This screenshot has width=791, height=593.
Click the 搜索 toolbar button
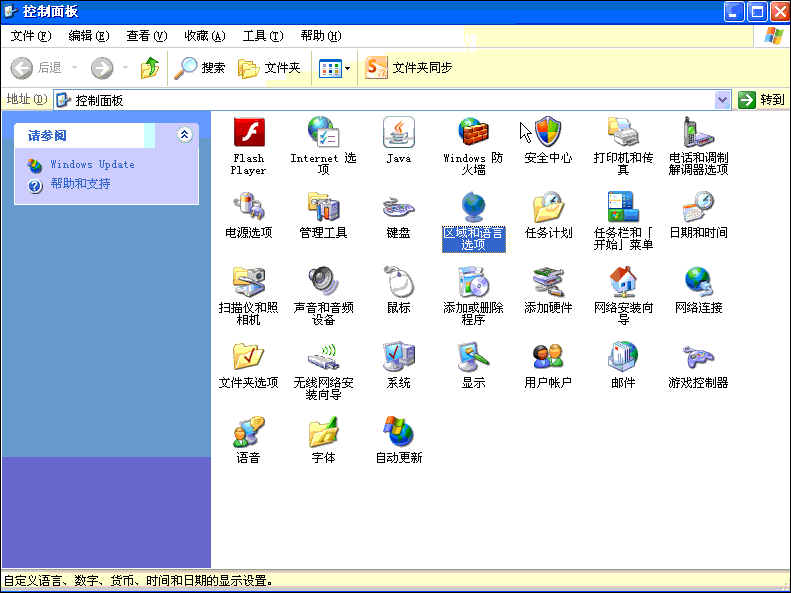point(200,68)
